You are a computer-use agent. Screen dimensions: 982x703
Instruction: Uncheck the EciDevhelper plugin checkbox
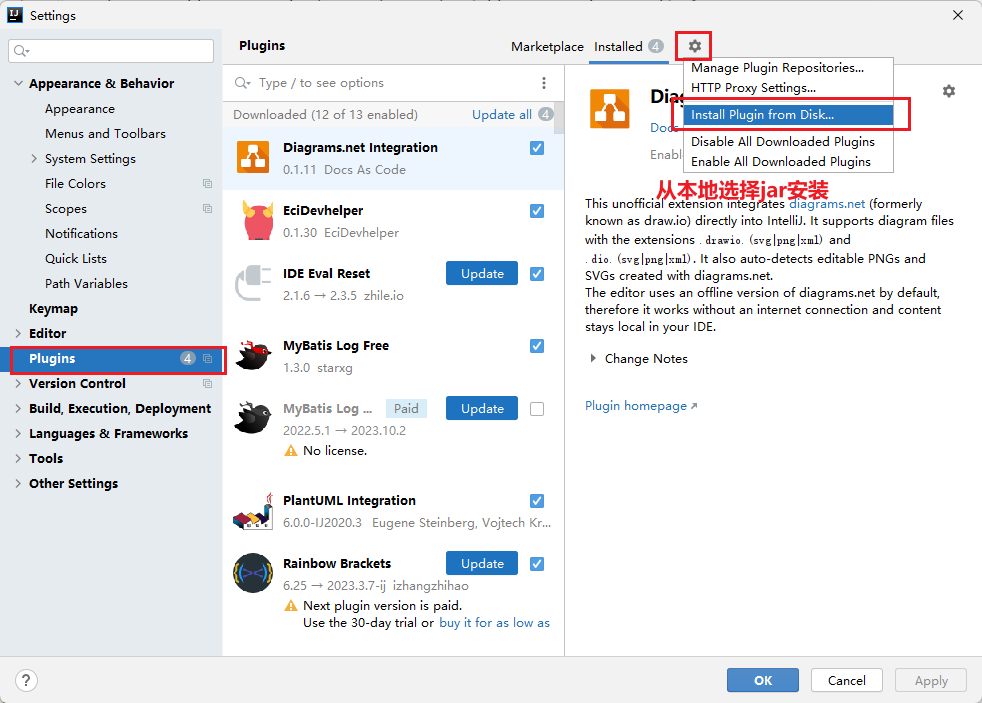pyautogui.click(x=537, y=211)
